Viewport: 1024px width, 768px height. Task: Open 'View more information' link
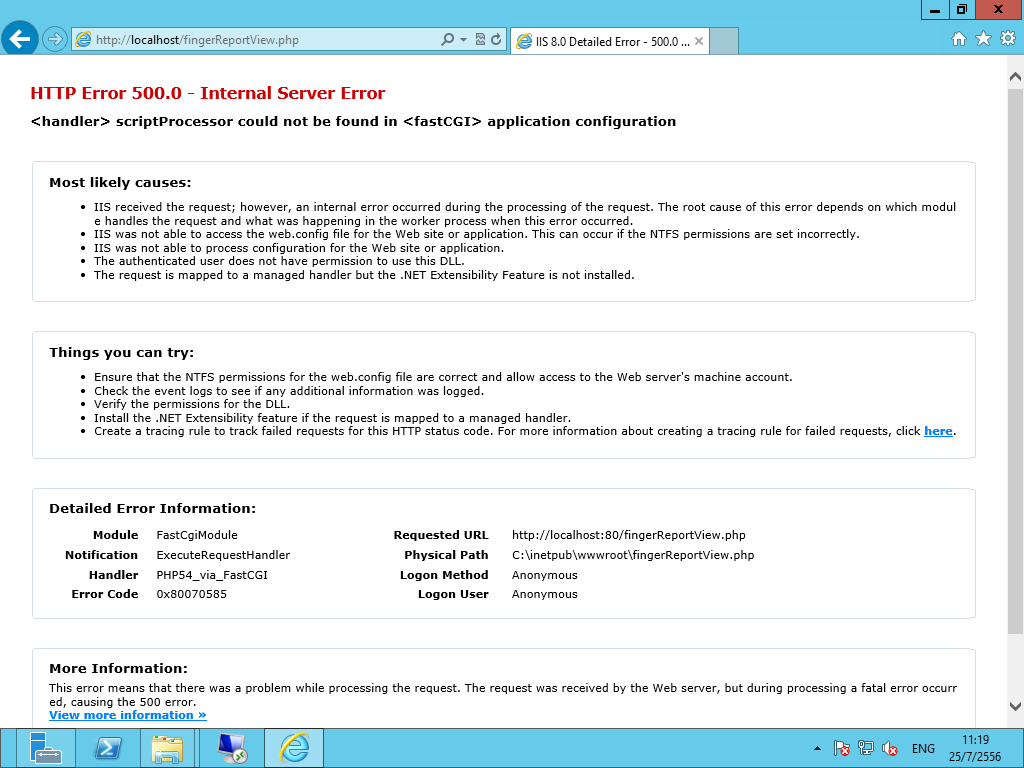point(128,715)
